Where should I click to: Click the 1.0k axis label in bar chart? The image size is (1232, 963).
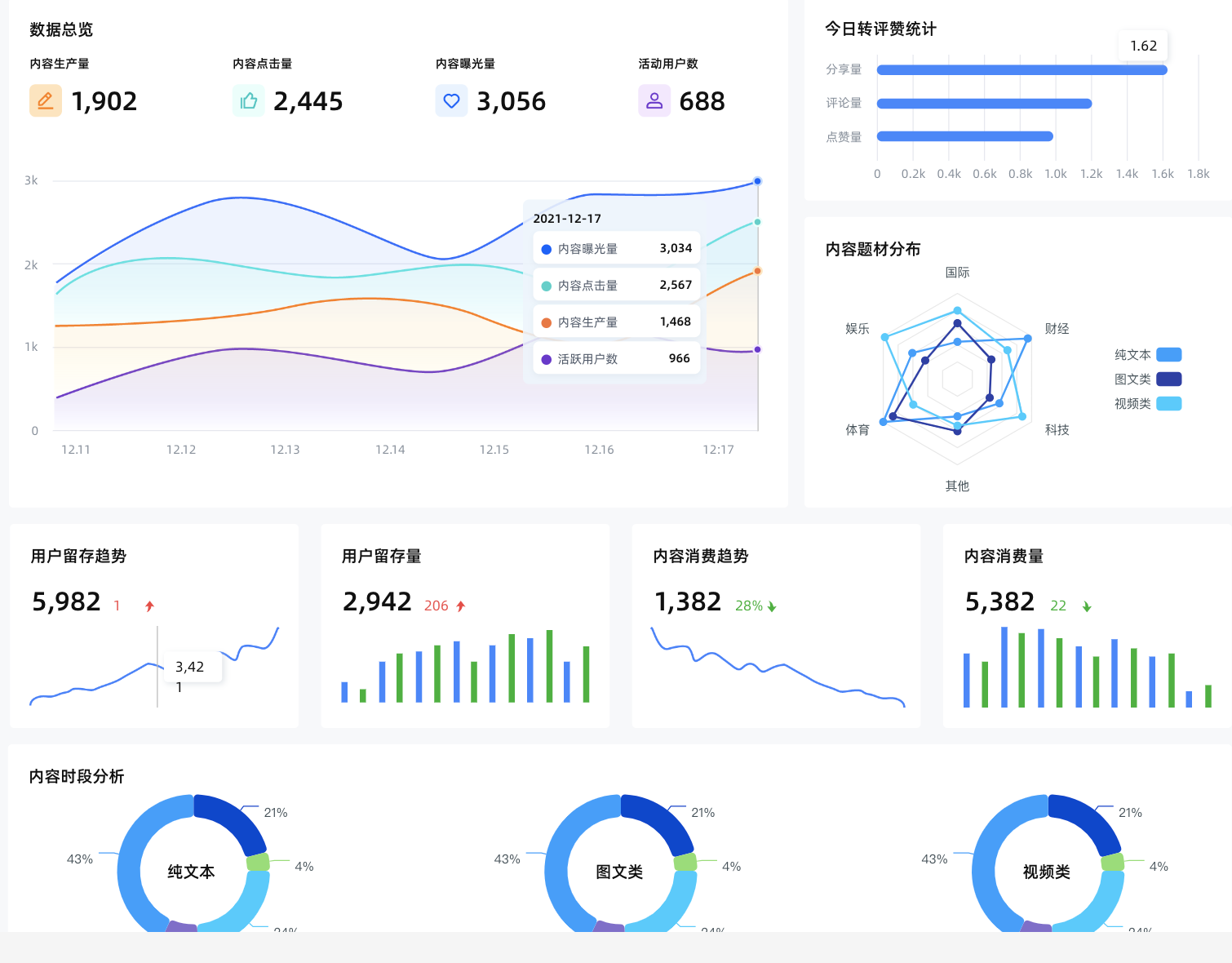click(x=1056, y=174)
